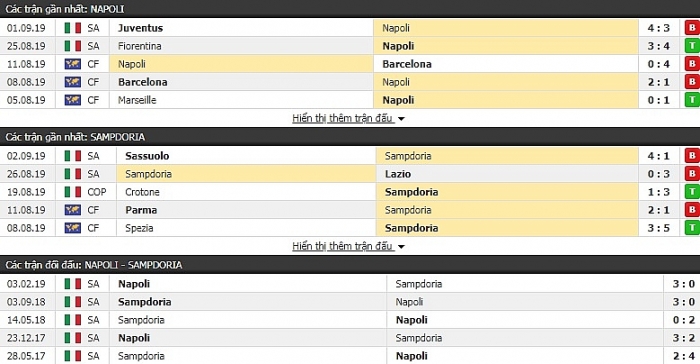Click date 19.08.19

coord(26,192)
